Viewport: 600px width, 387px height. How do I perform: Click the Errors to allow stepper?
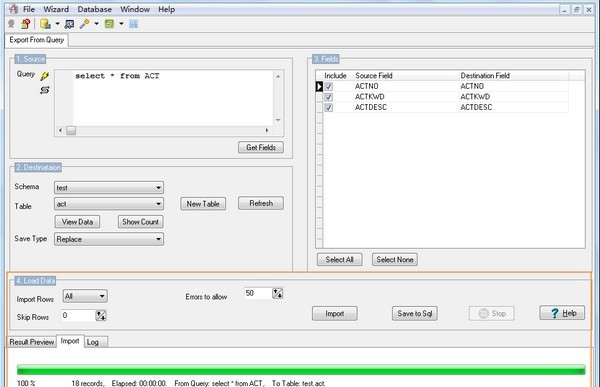(277, 294)
